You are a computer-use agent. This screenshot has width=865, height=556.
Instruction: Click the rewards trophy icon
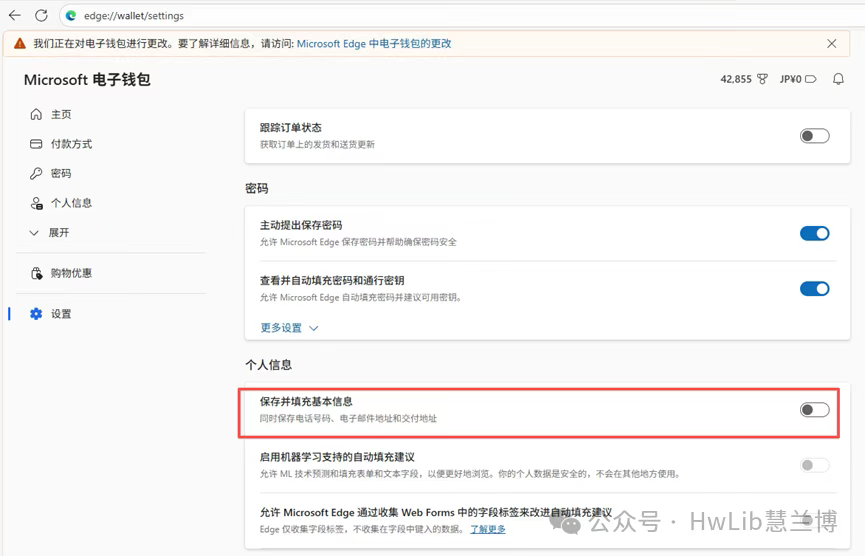762,79
